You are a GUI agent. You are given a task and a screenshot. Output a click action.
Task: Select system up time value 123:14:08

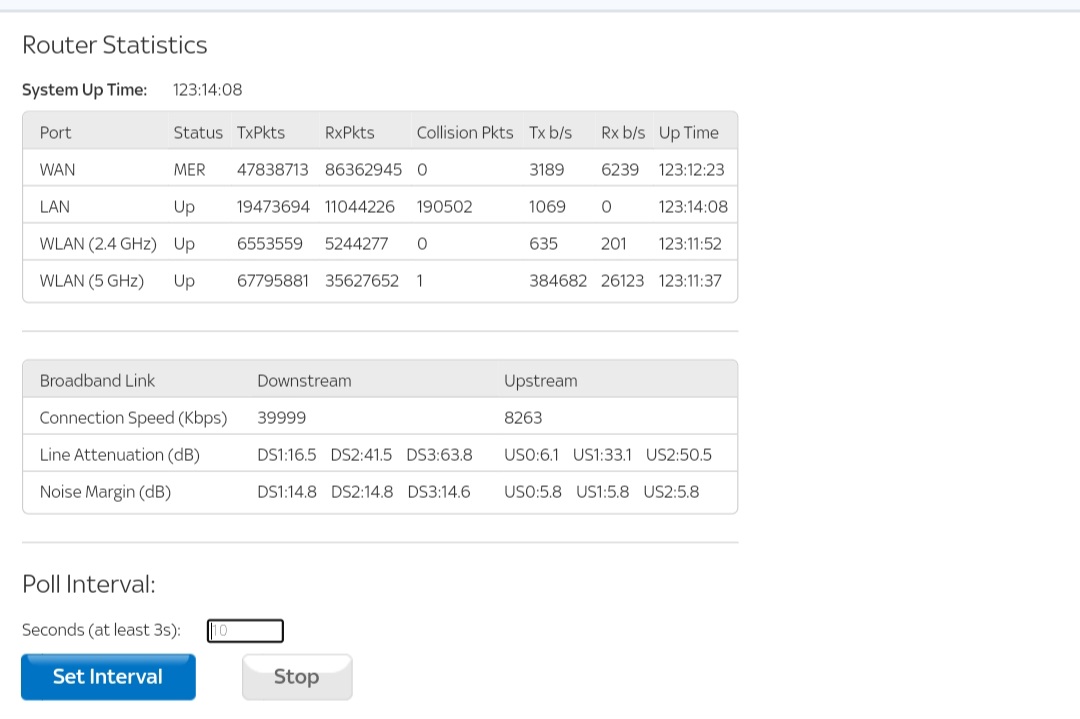tap(207, 90)
